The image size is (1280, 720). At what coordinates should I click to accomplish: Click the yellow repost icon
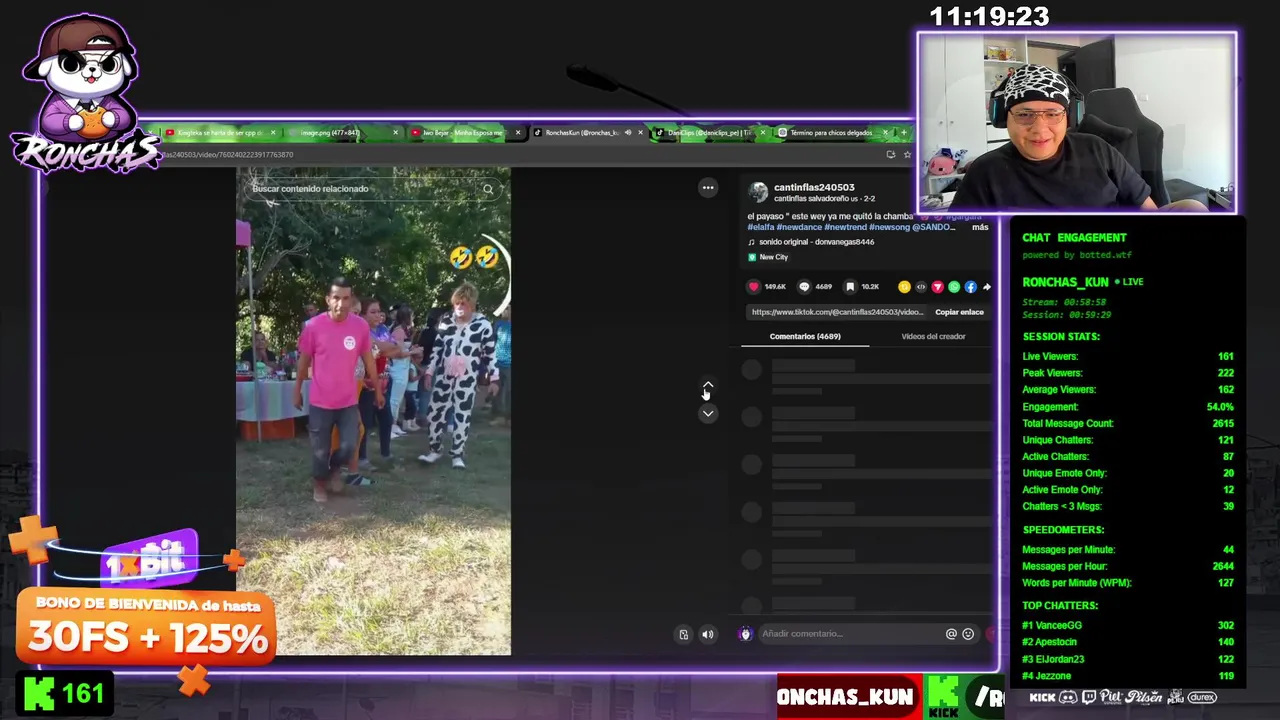point(904,287)
